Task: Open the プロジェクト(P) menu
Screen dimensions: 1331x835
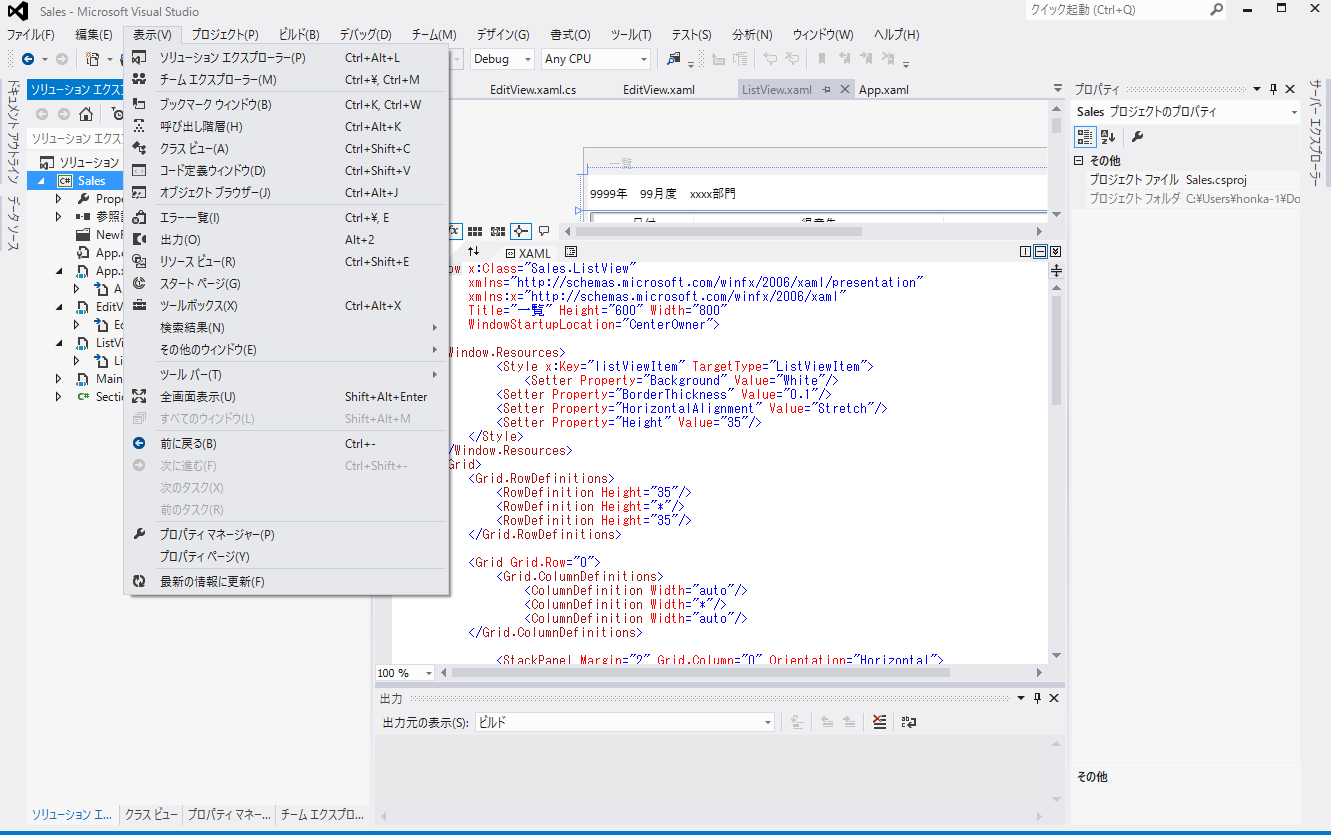Action: (x=225, y=35)
